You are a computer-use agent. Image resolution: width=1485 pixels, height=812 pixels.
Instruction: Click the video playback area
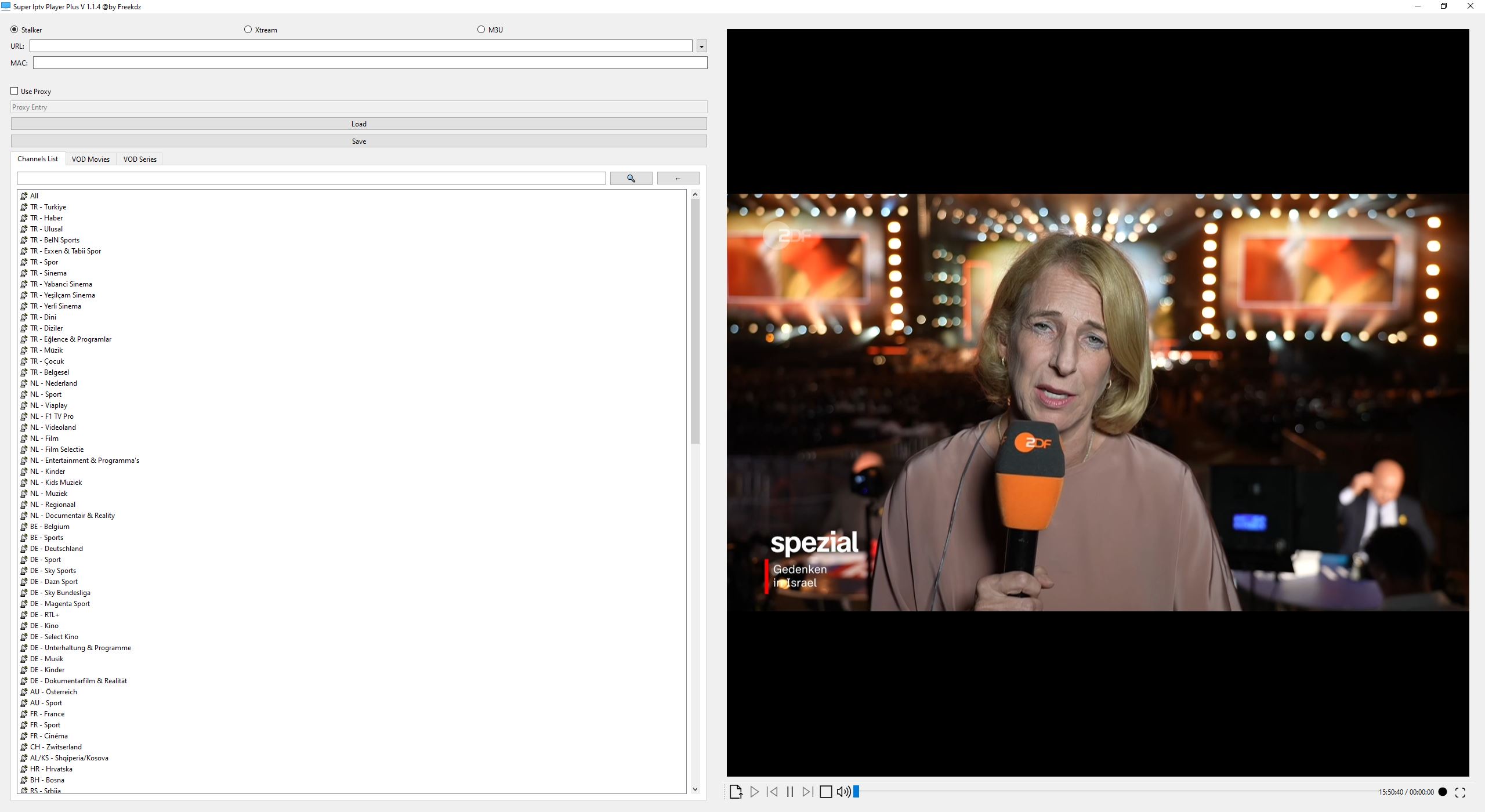[x=1098, y=403]
